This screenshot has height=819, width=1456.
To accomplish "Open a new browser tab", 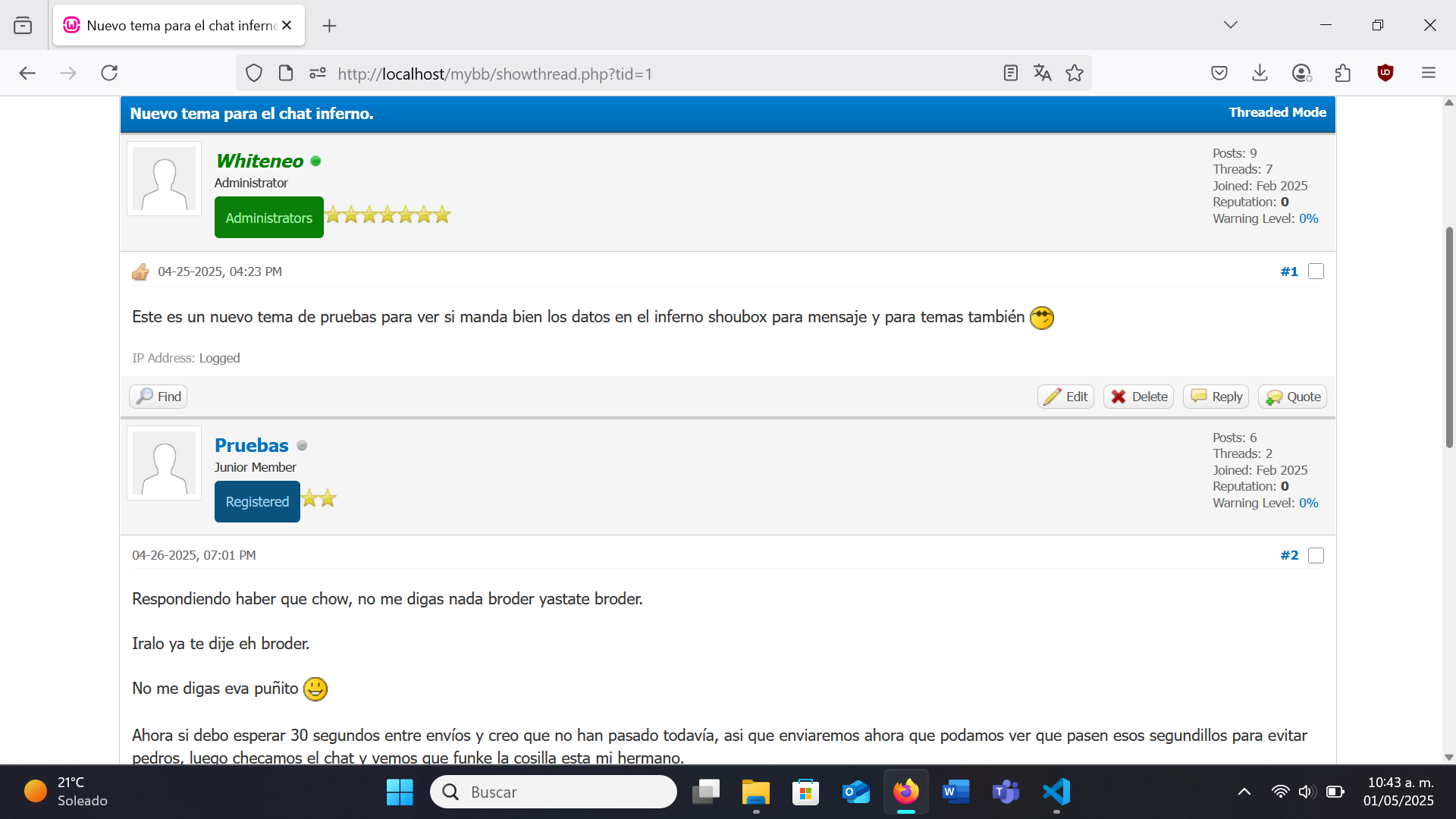I will pyautogui.click(x=329, y=26).
